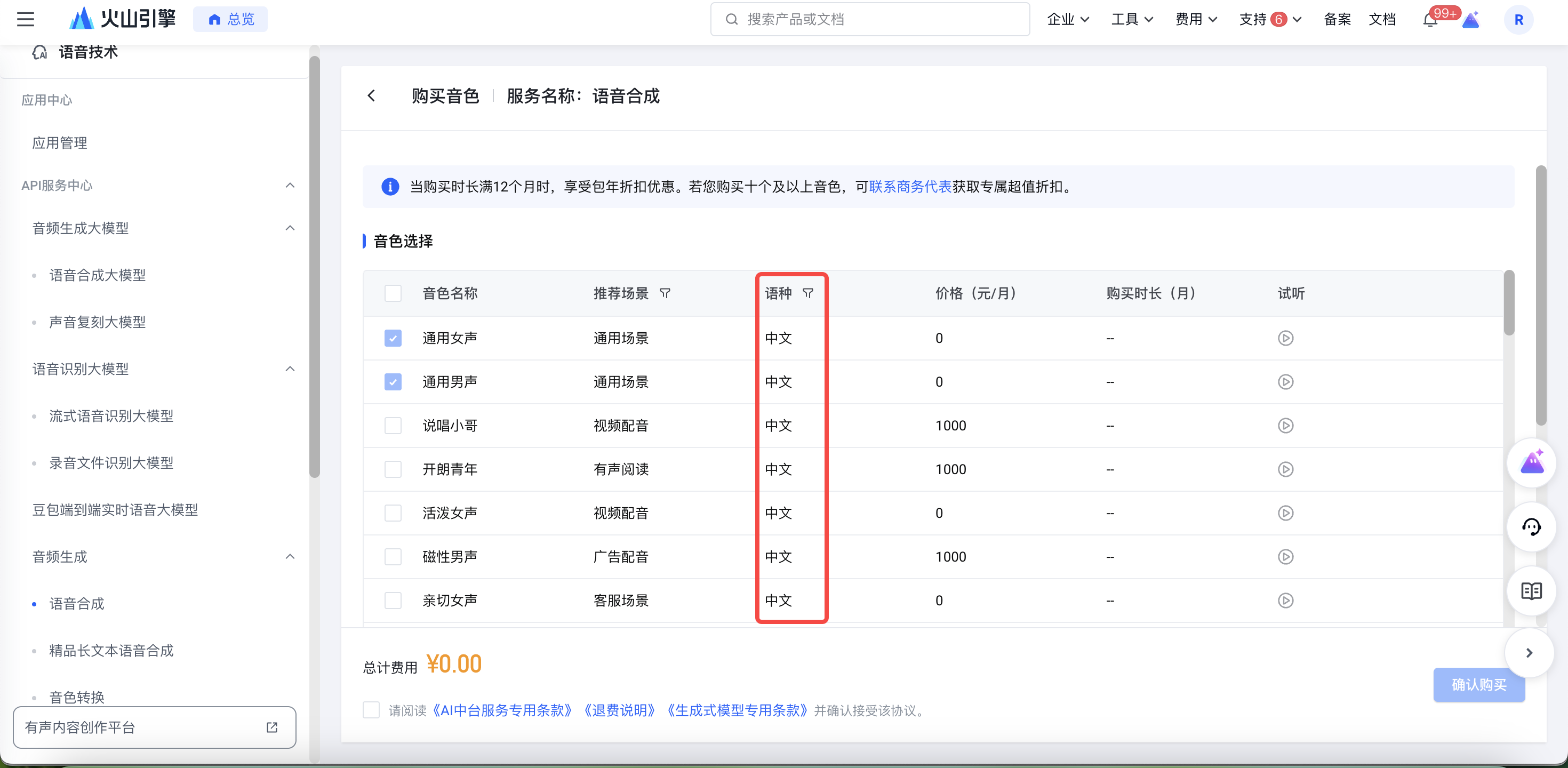
Task: Play preview for 通用男声
Action: point(1285,381)
